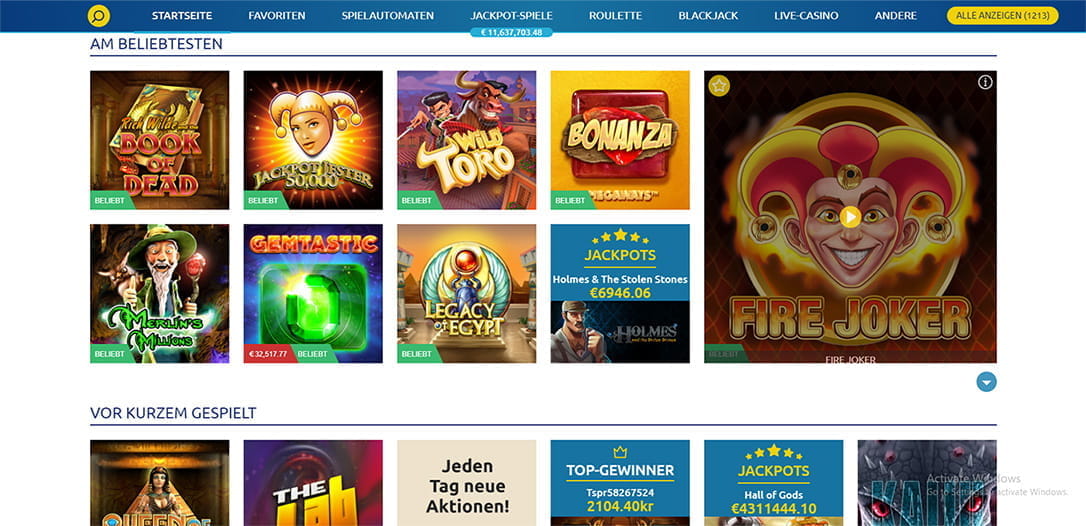Viewport: 1086px width, 526px height.
Task: Expand more popular games with blue arrow
Action: (986, 382)
